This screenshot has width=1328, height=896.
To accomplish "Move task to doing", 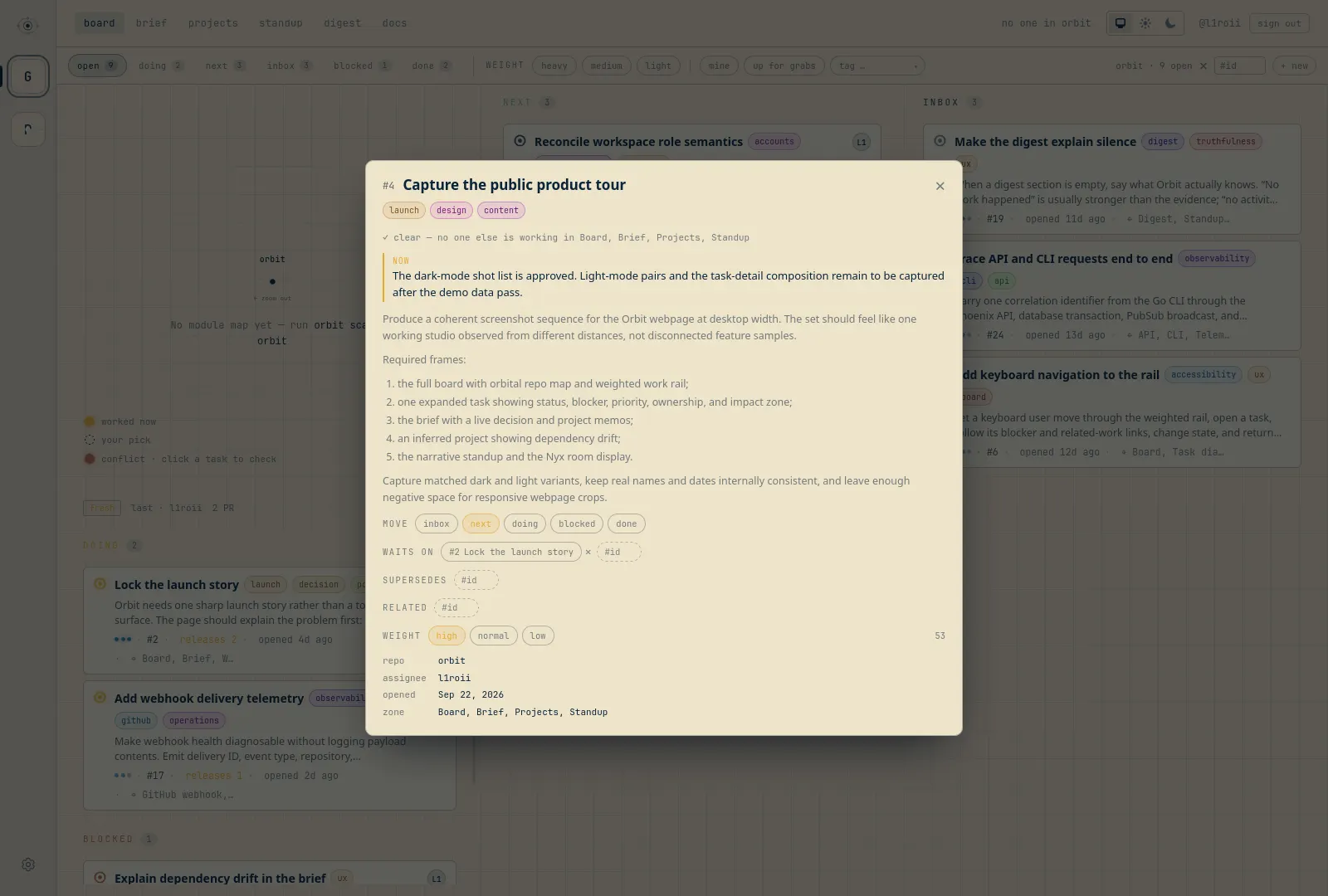I will (x=525, y=523).
